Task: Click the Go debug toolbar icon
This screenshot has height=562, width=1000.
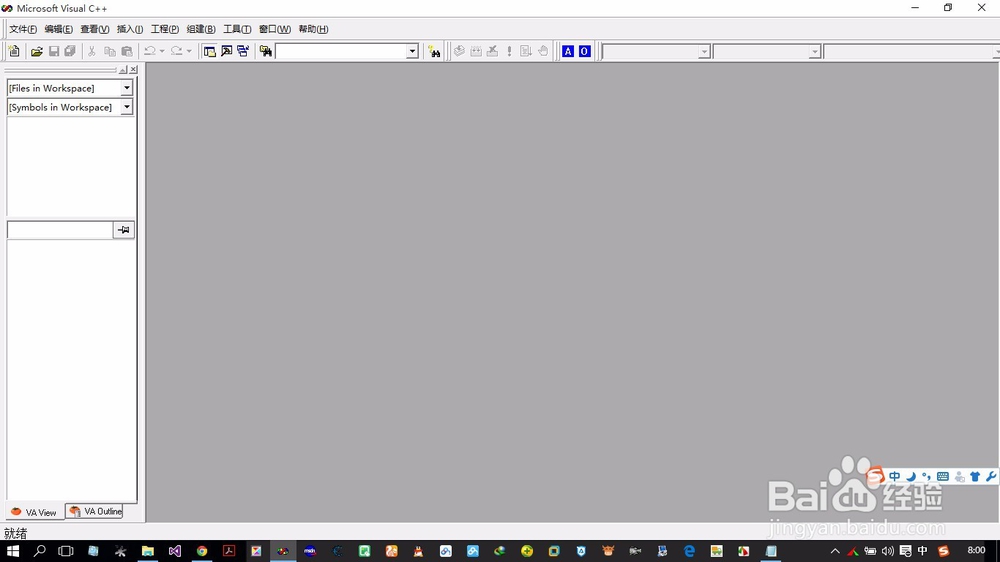Action: [x=526, y=51]
